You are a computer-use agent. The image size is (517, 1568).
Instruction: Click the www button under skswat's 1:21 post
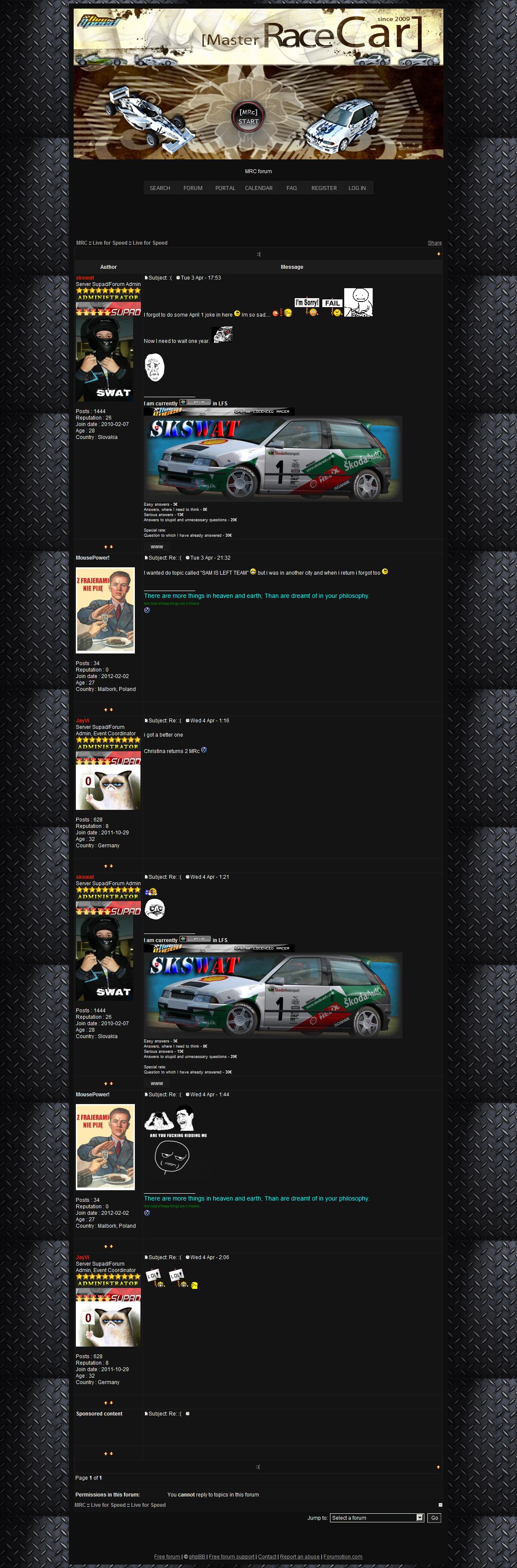click(x=156, y=1083)
